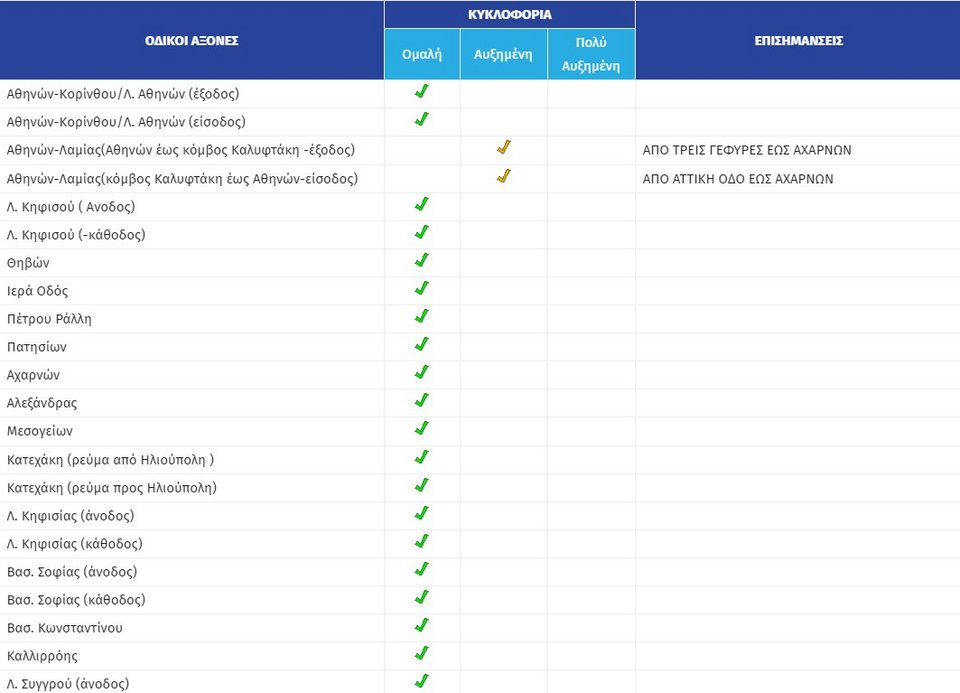
Task: Click the Ομαλή column header
Action: (x=422, y=54)
